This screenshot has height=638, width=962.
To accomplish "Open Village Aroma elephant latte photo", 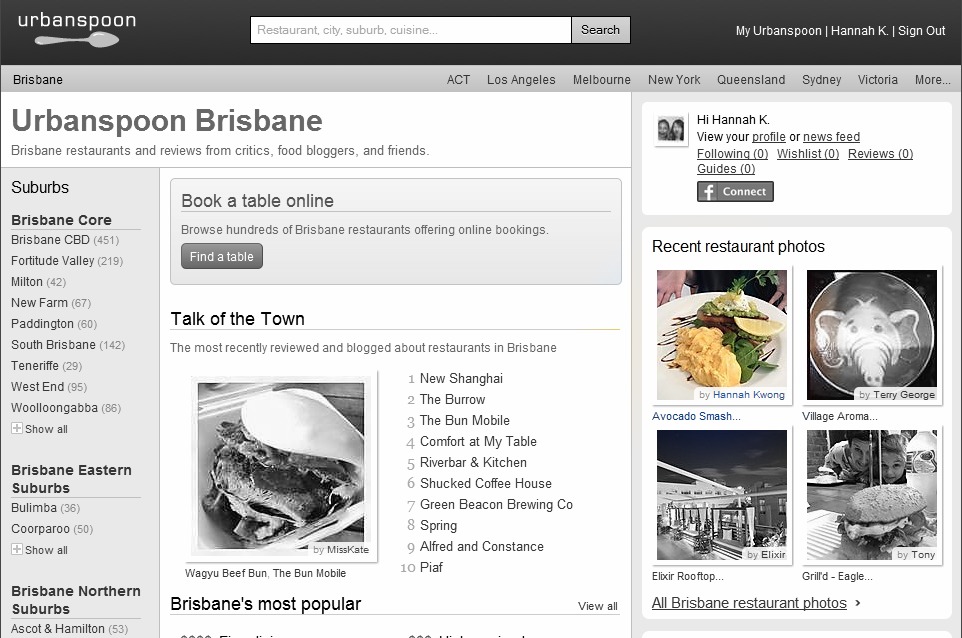I will (872, 335).
